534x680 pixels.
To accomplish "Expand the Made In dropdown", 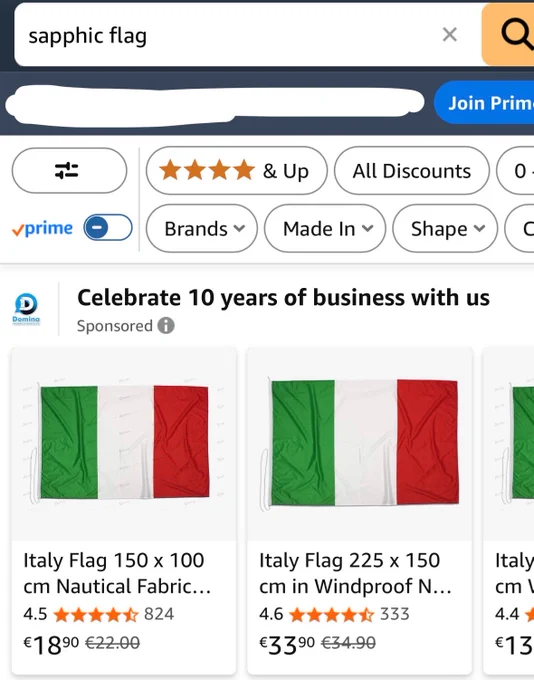I will [x=325, y=228].
